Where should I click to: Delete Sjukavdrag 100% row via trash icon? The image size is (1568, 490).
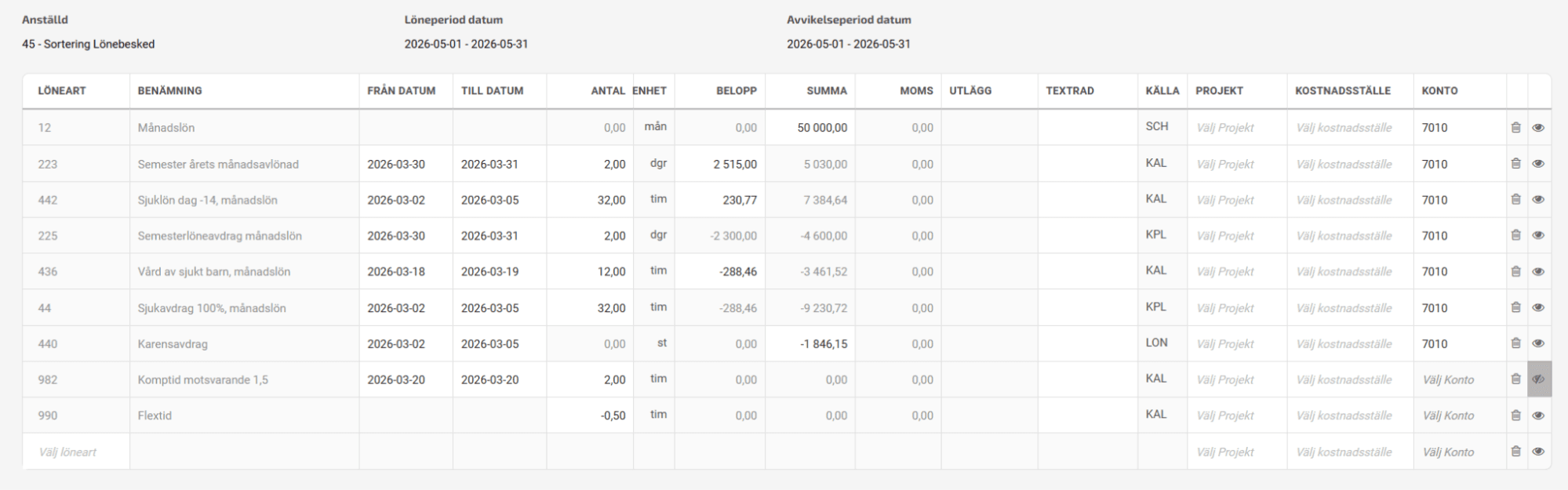point(1515,307)
